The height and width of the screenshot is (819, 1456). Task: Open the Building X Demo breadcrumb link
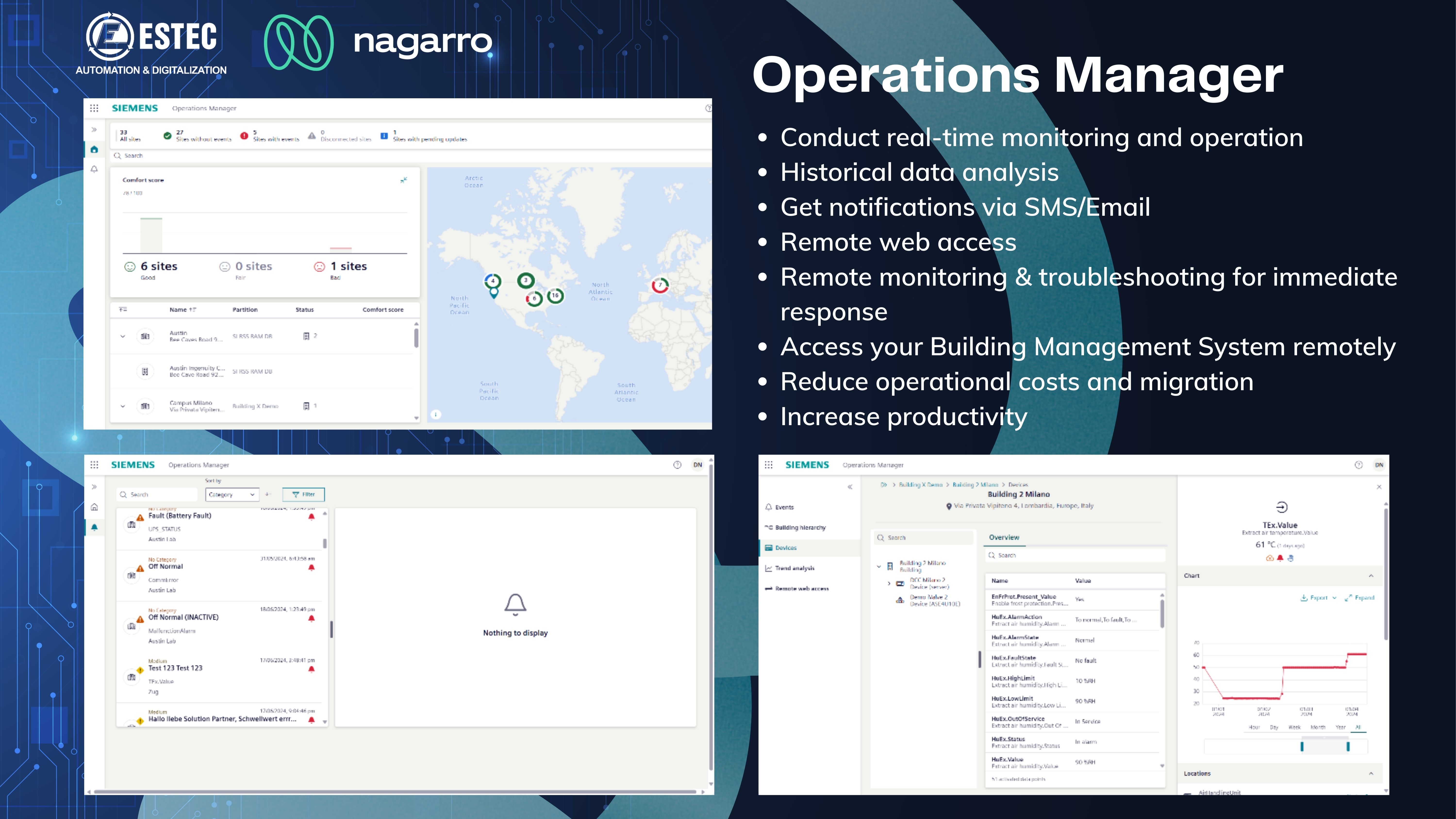pyautogui.click(x=921, y=484)
